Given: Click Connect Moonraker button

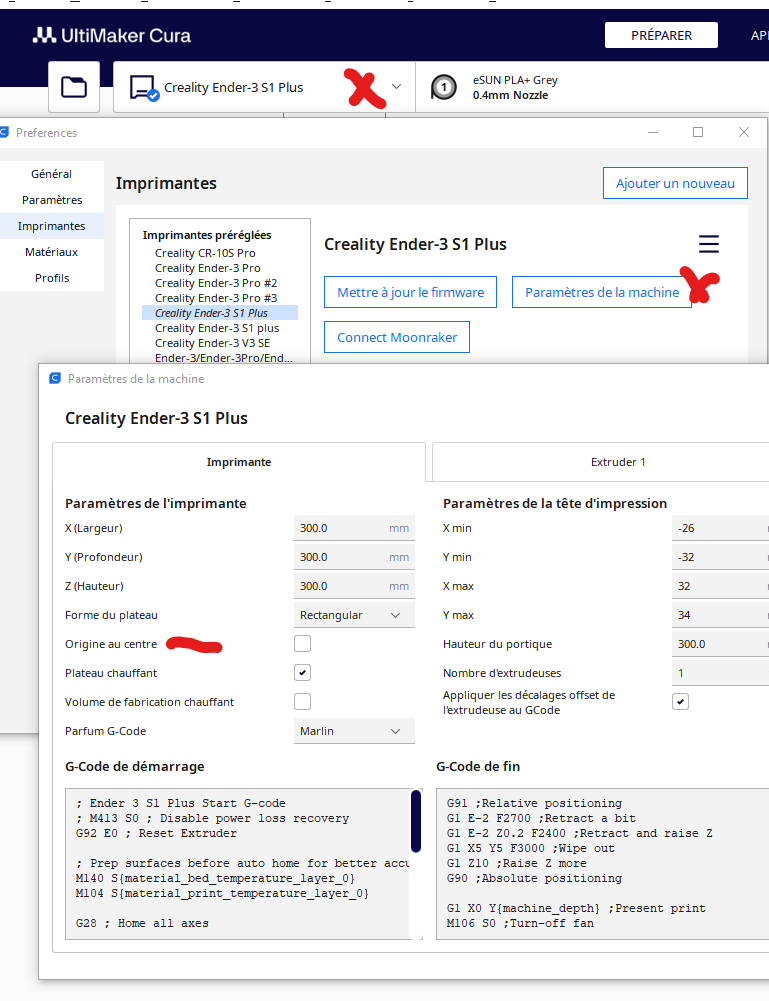Looking at the screenshot, I should (x=397, y=337).
